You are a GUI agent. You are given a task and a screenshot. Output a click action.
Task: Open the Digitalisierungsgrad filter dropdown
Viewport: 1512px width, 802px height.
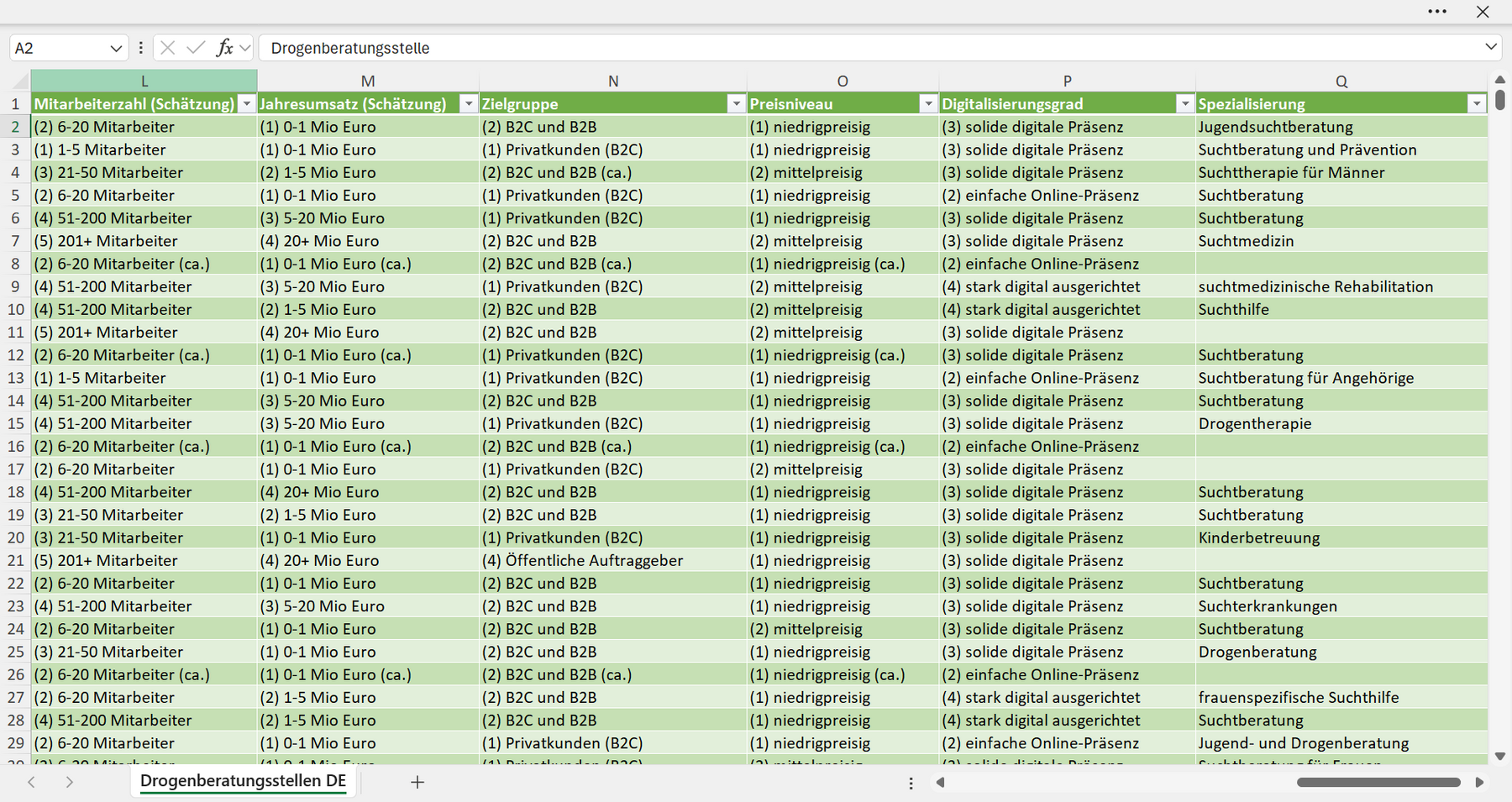pyautogui.click(x=1184, y=103)
